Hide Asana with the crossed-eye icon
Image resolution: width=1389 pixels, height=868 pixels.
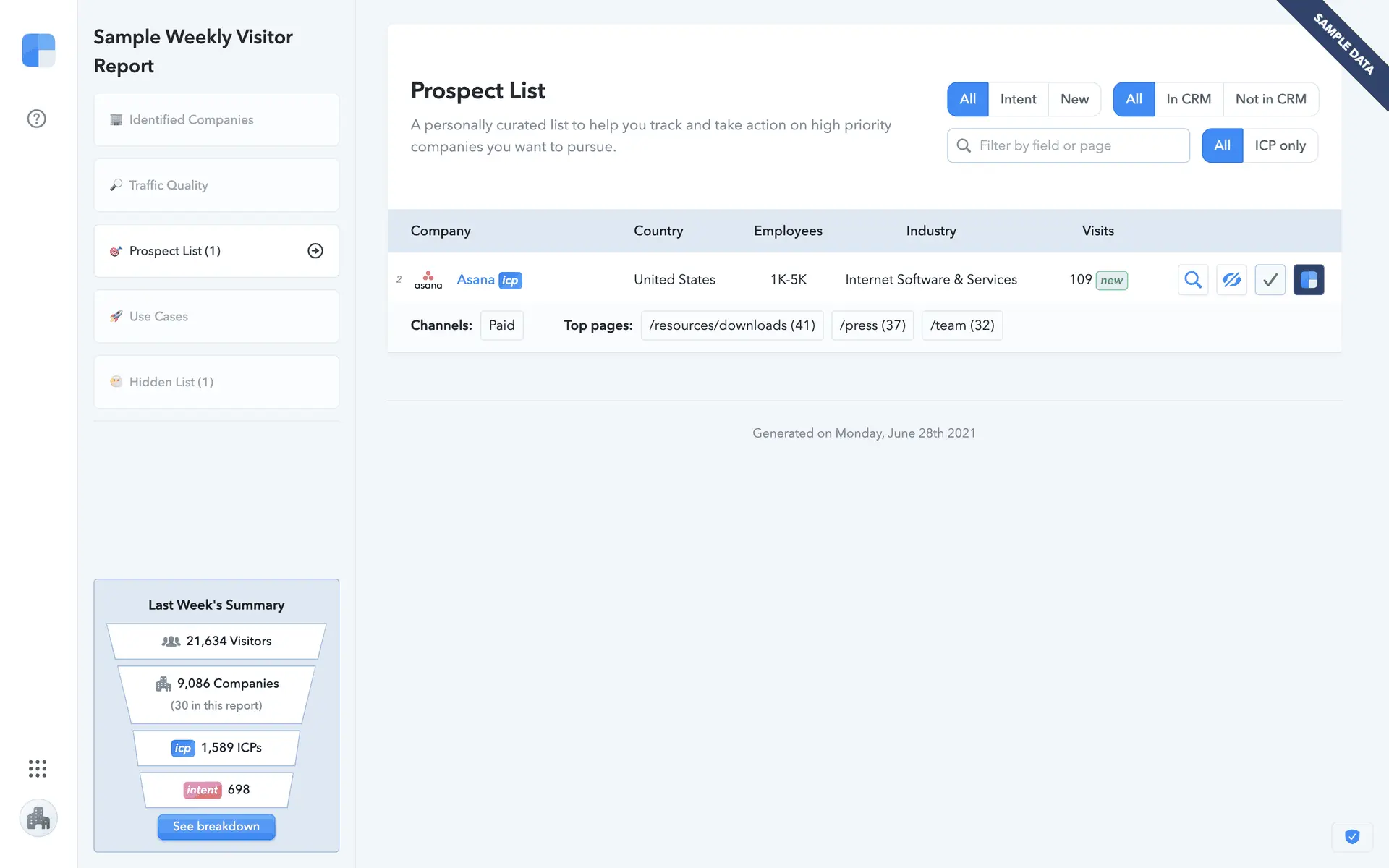(1231, 280)
